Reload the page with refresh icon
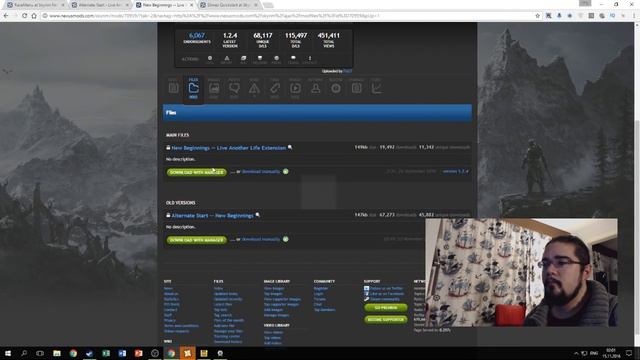Screen dimensions: 640x360 [x=24, y=16]
